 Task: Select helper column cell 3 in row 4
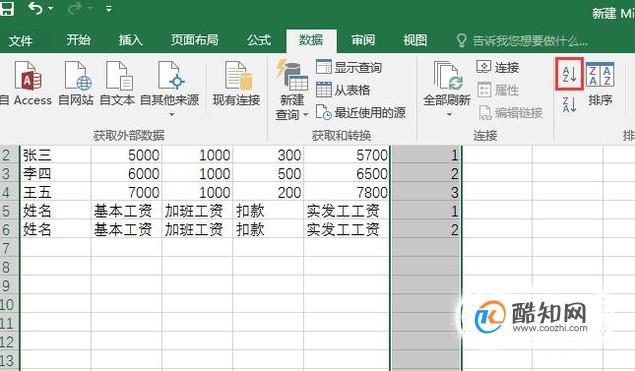point(426,192)
